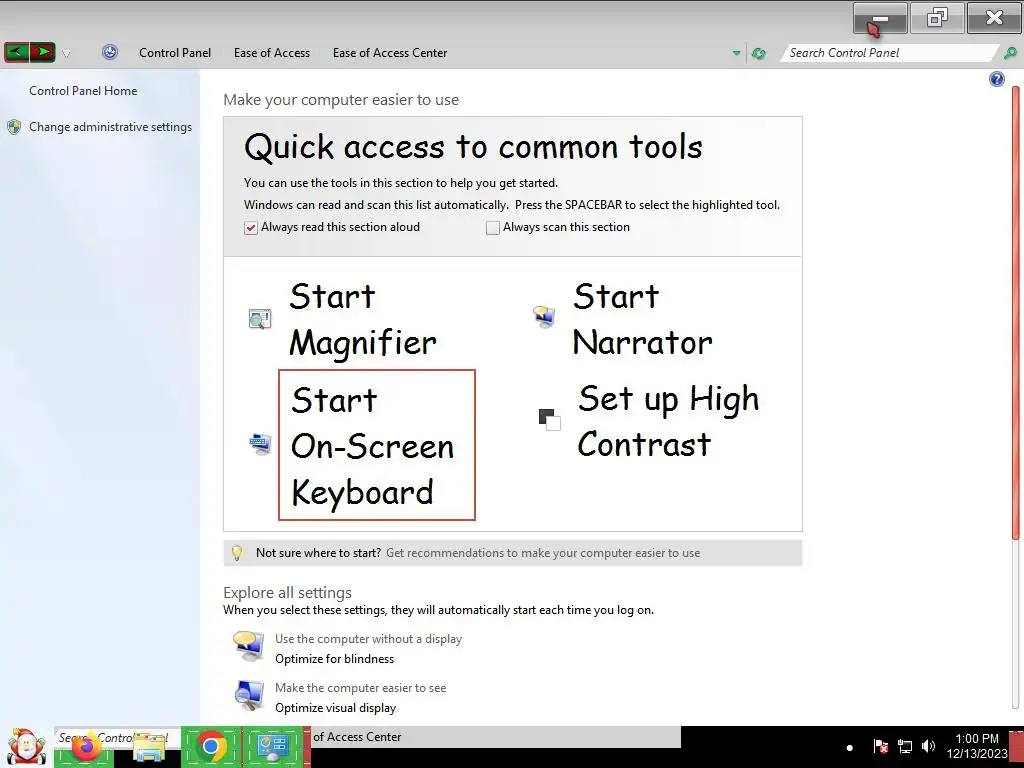This screenshot has height=768, width=1024.
Task: Select Ease of Access Center breadcrumb
Action: [x=390, y=53]
